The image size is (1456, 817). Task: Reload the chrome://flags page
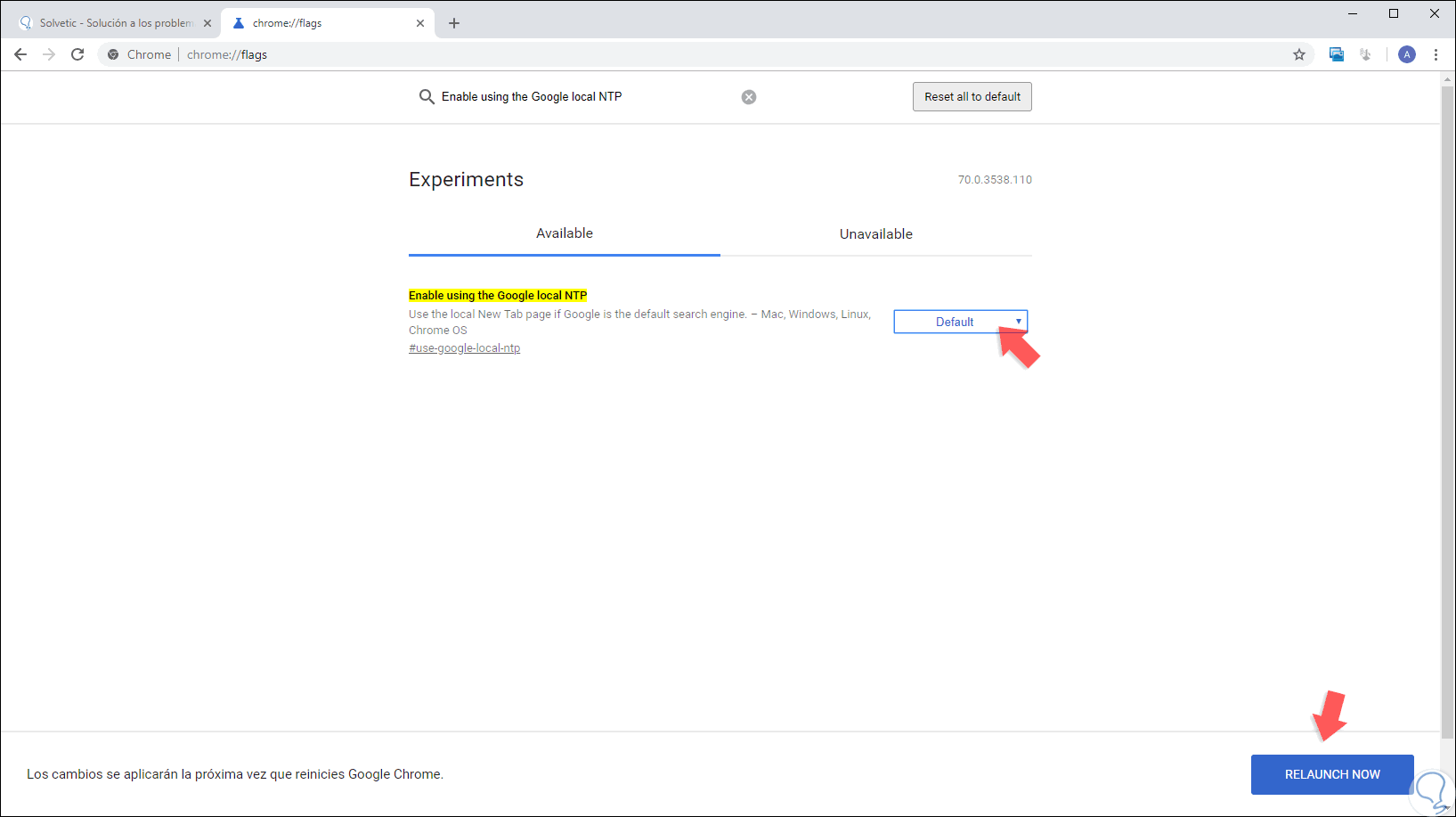pos(77,54)
